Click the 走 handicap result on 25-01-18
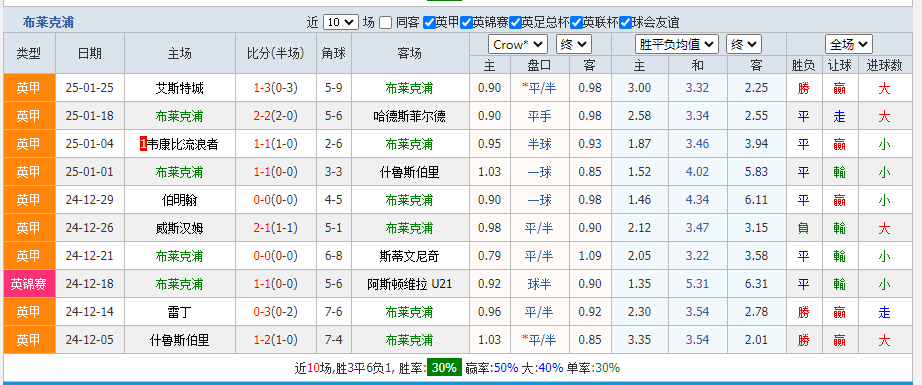The width and height of the screenshot is (922, 385). (839, 116)
